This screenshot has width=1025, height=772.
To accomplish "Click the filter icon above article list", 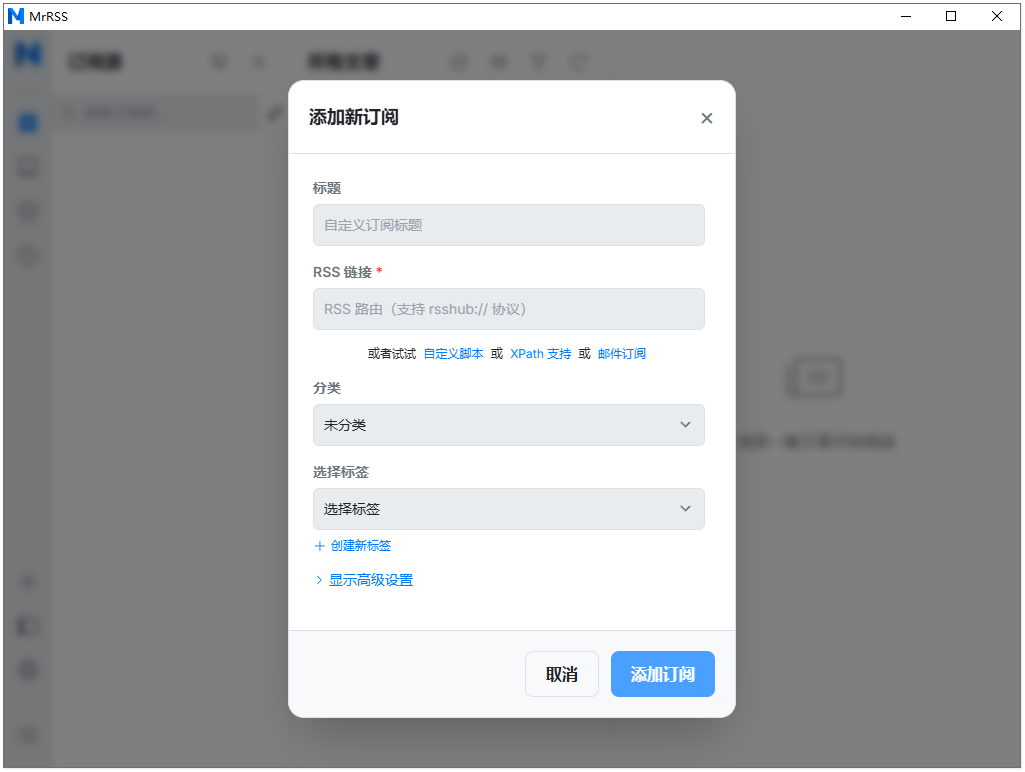I will (539, 62).
